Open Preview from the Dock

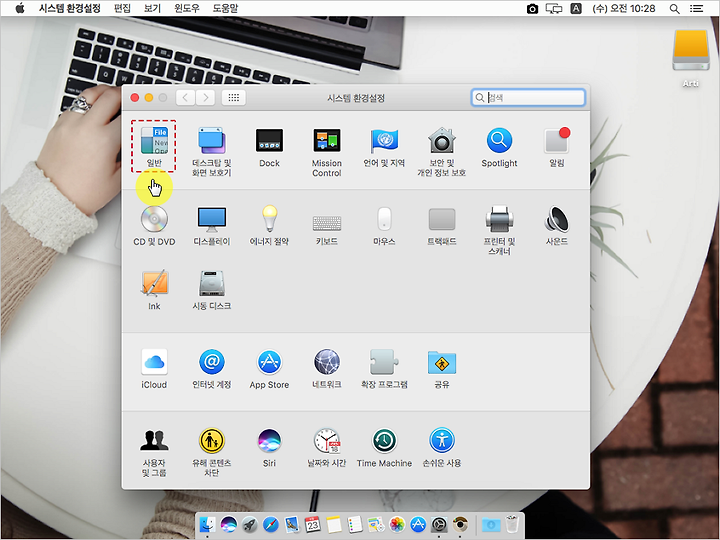(292, 524)
